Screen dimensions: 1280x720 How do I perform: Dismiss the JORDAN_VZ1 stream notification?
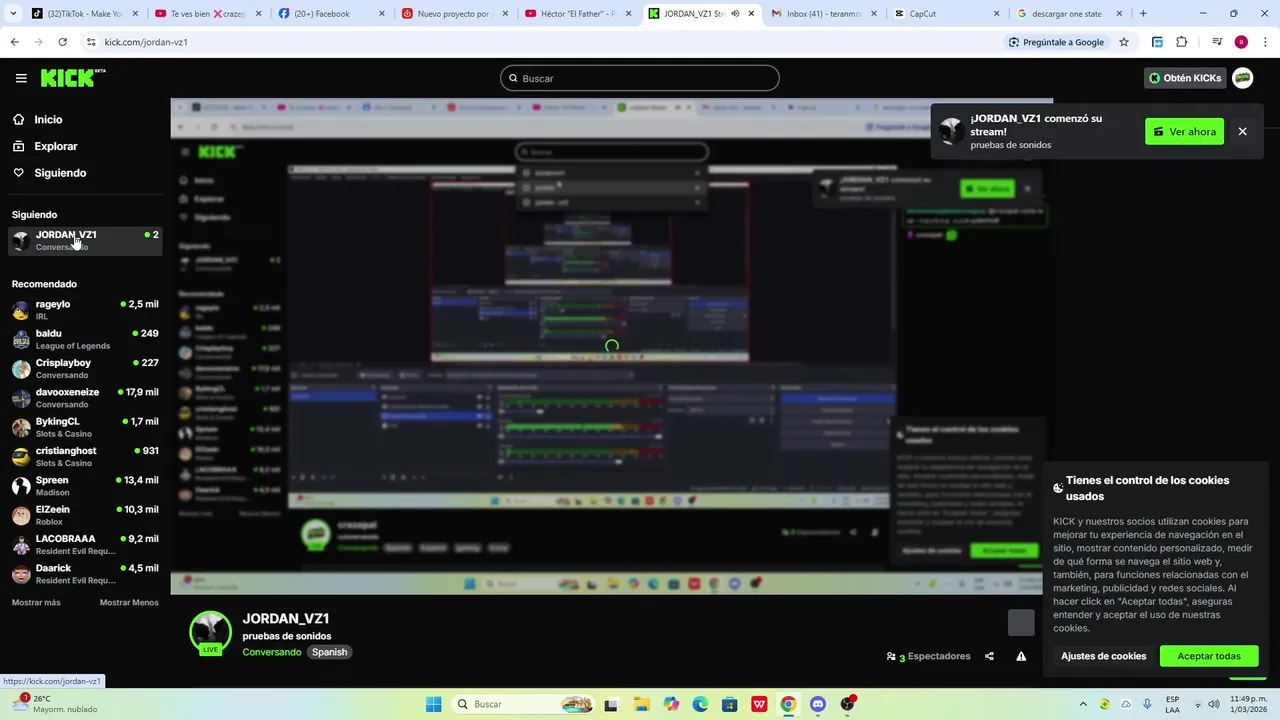(1242, 131)
